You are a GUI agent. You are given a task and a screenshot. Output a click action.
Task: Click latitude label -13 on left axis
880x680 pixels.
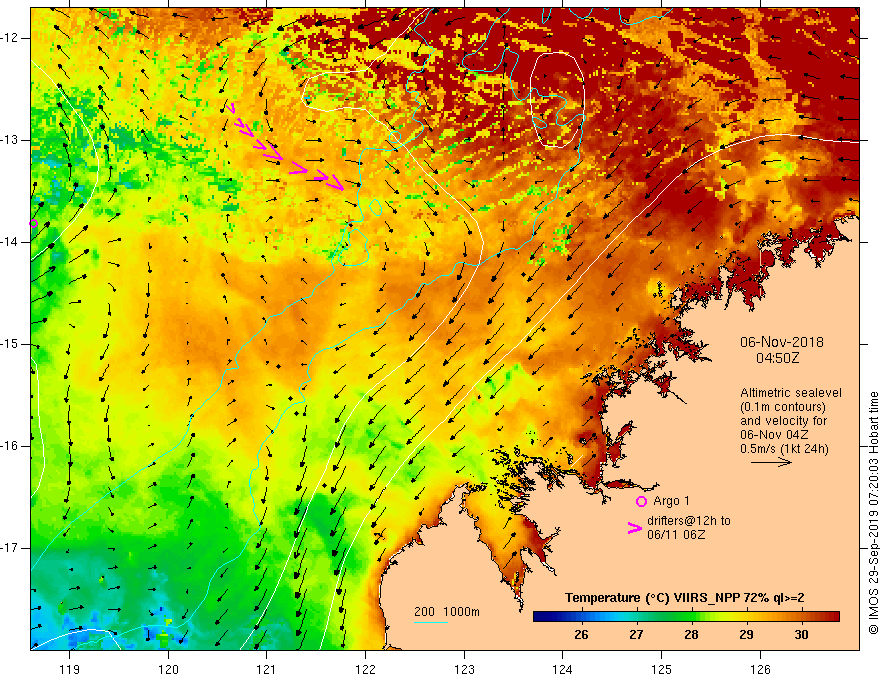tap(10, 140)
